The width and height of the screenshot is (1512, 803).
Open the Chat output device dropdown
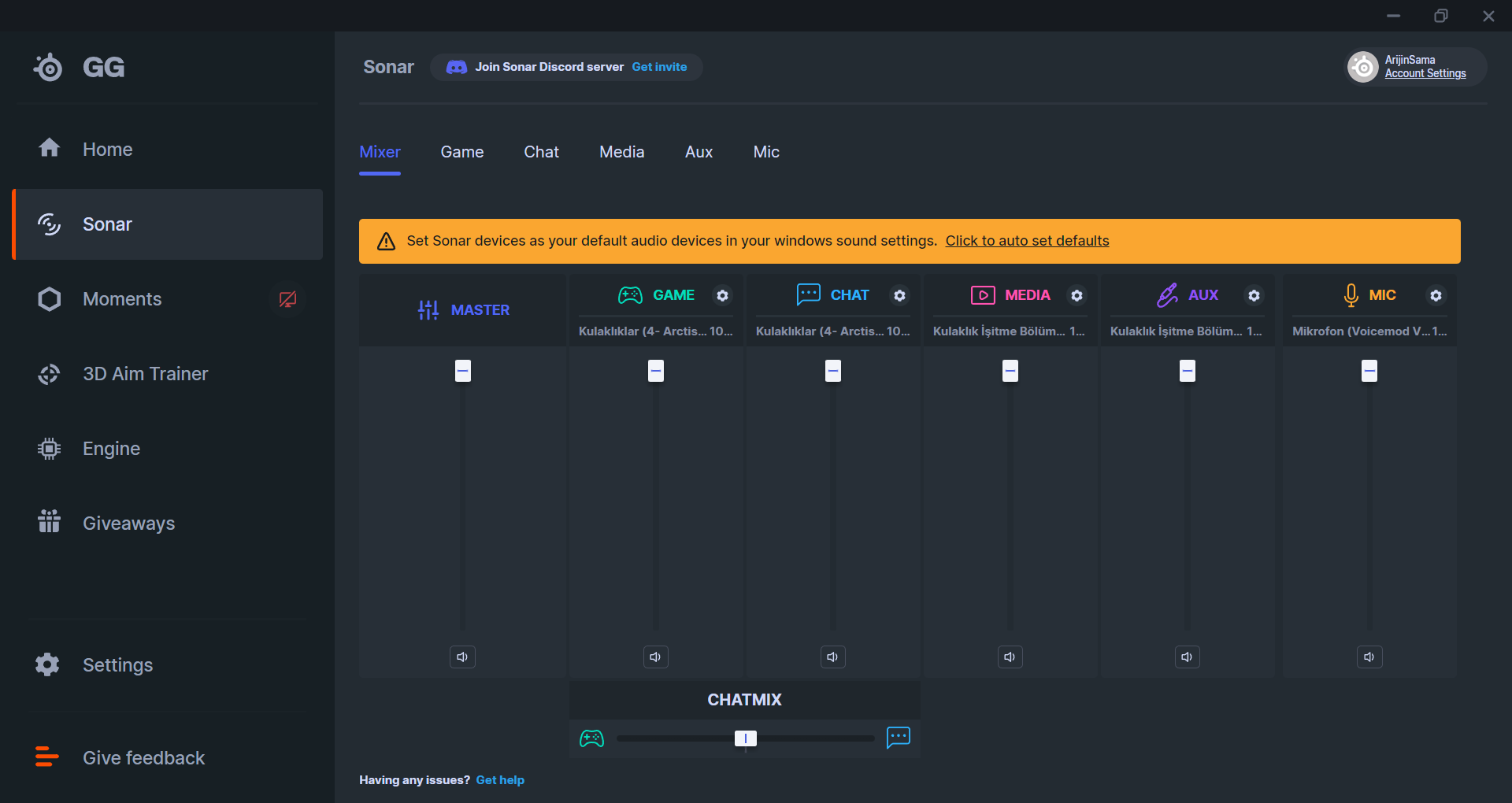[x=833, y=331]
